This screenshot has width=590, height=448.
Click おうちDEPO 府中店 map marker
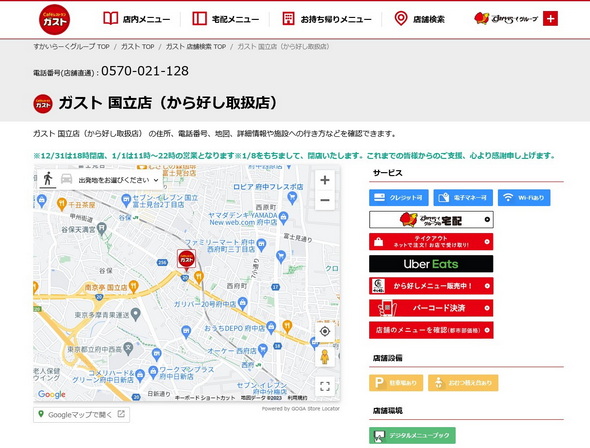(271, 328)
